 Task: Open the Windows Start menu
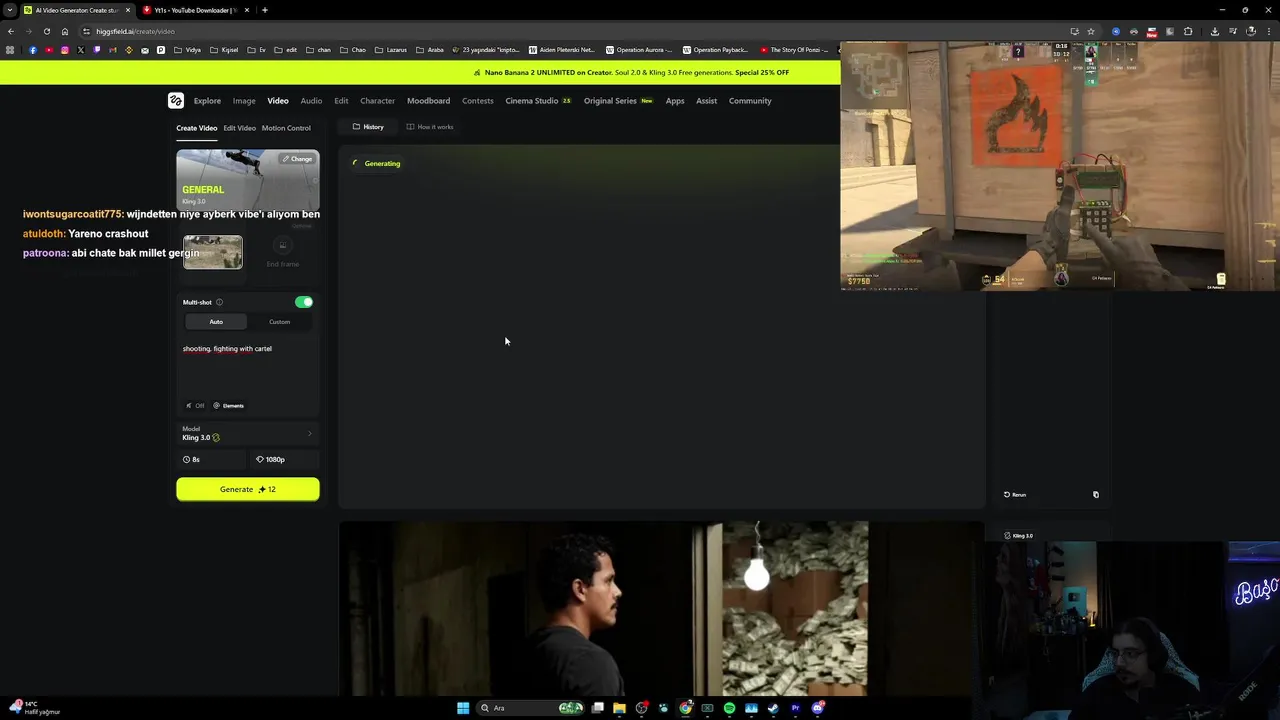pyautogui.click(x=463, y=708)
